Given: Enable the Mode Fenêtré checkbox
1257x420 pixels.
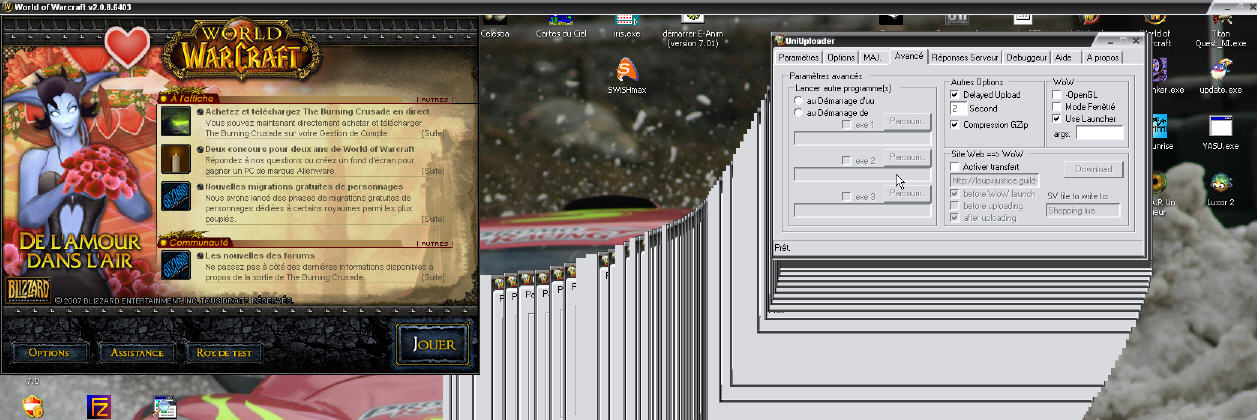Looking at the screenshot, I should (1057, 107).
